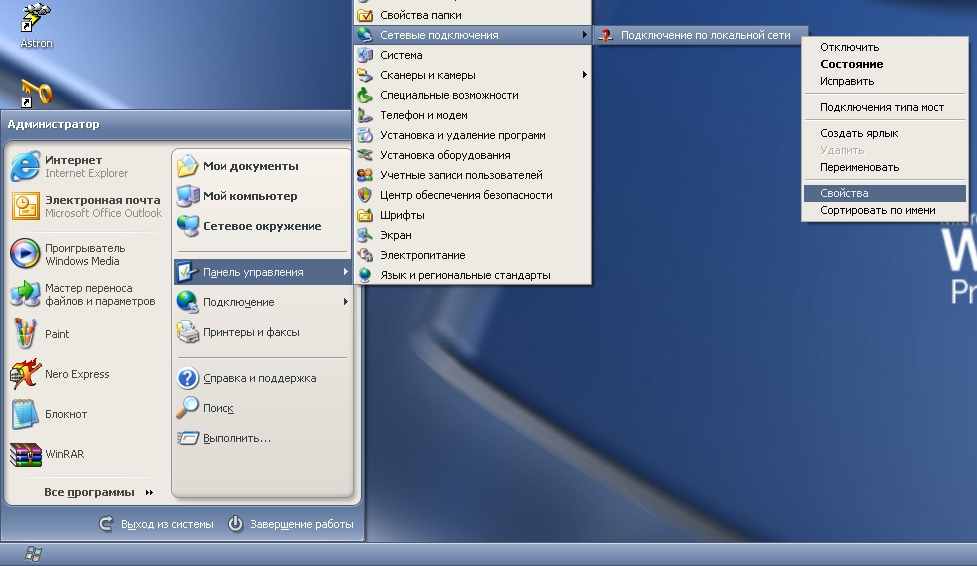Click the Шрифты folder icon
The width and height of the screenshot is (977, 566).
[x=365, y=215]
